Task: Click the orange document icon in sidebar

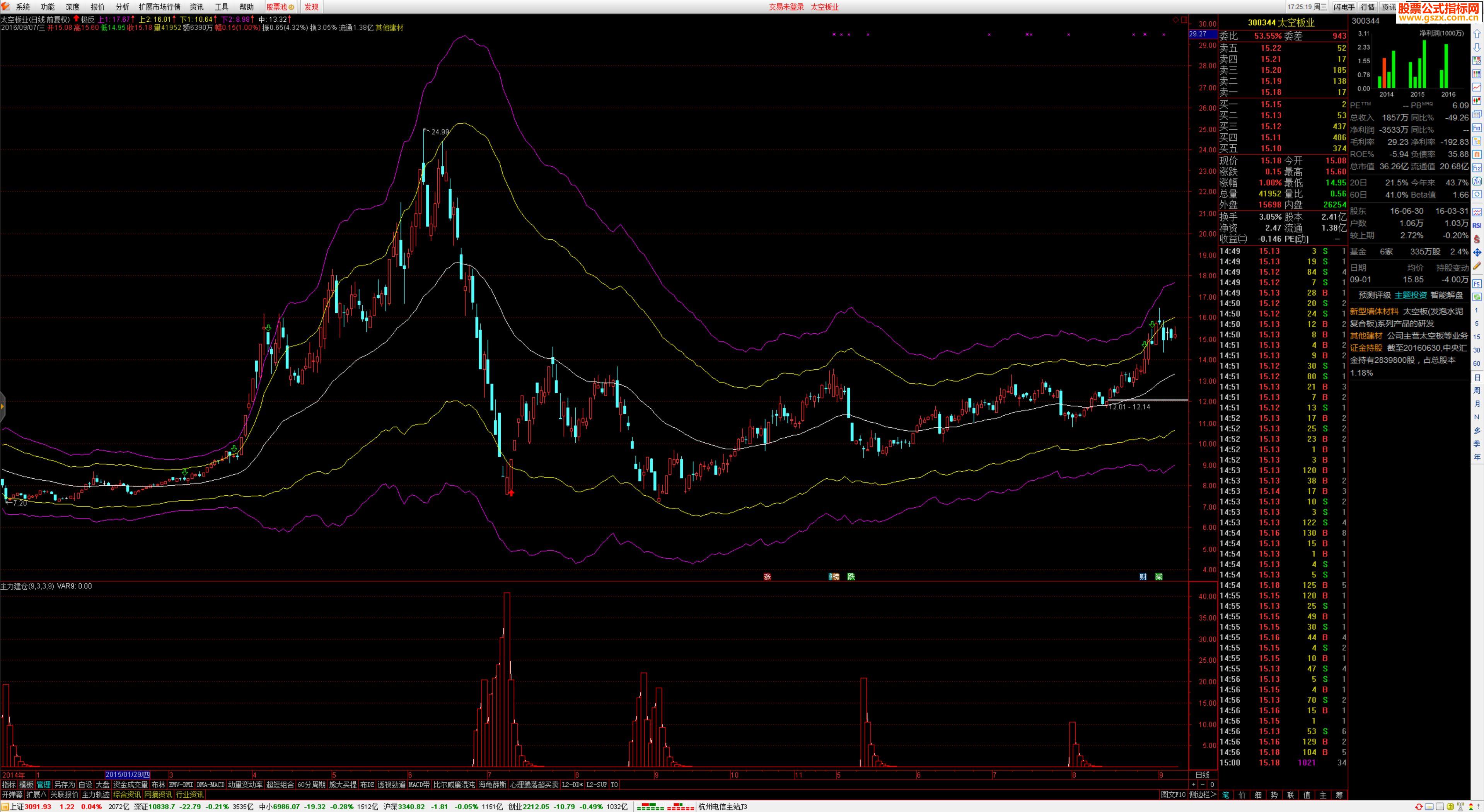Action: pos(1477,155)
